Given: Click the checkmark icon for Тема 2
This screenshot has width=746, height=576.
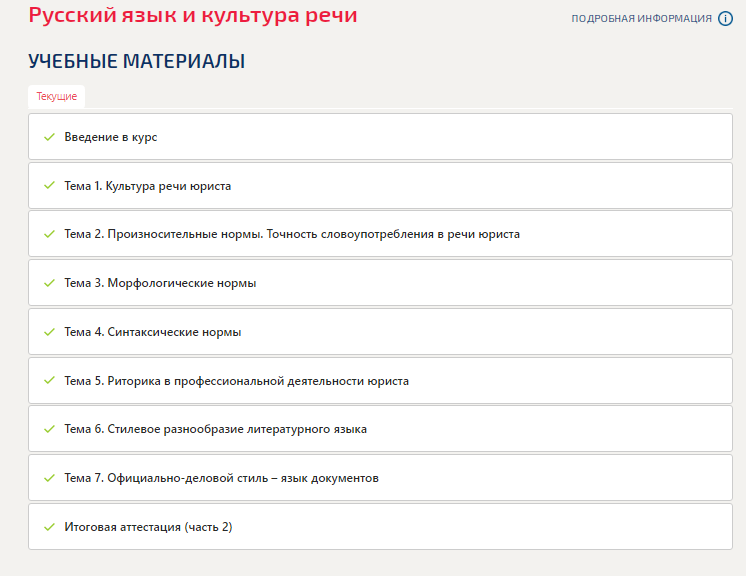Looking at the screenshot, I should point(49,234).
